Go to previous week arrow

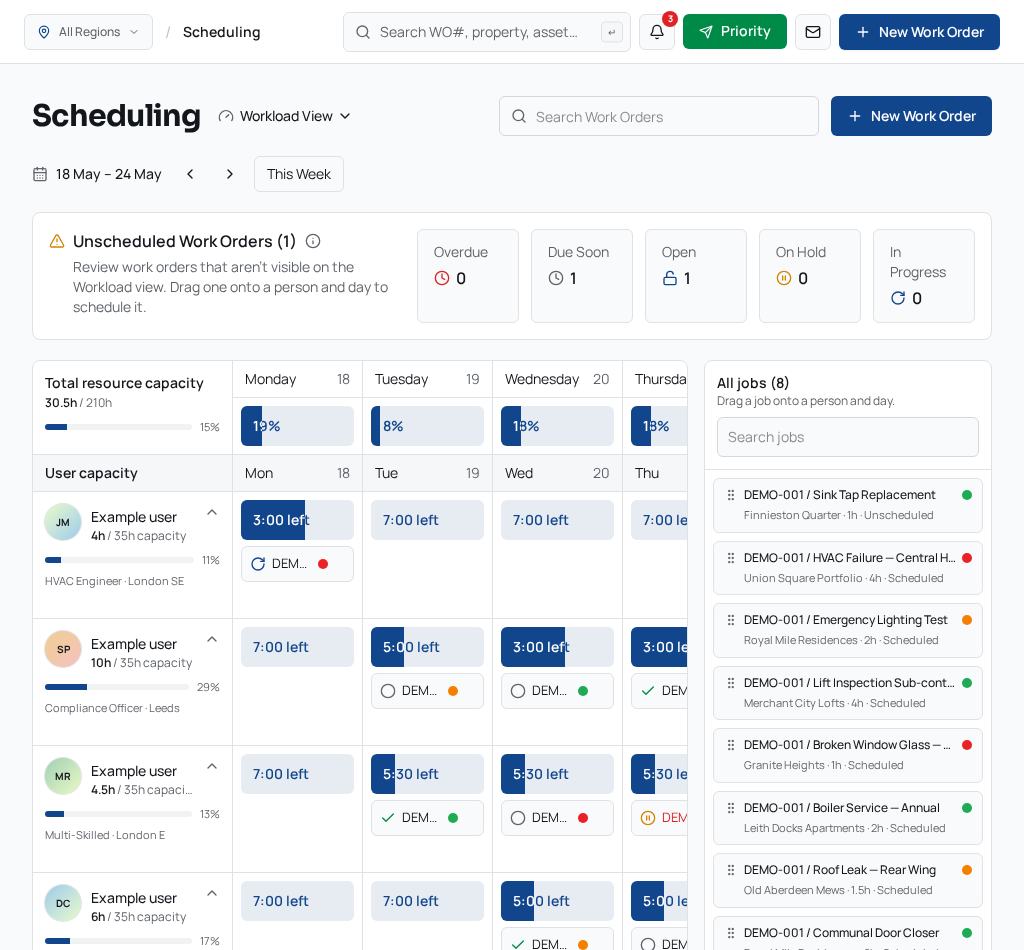tap(190, 174)
